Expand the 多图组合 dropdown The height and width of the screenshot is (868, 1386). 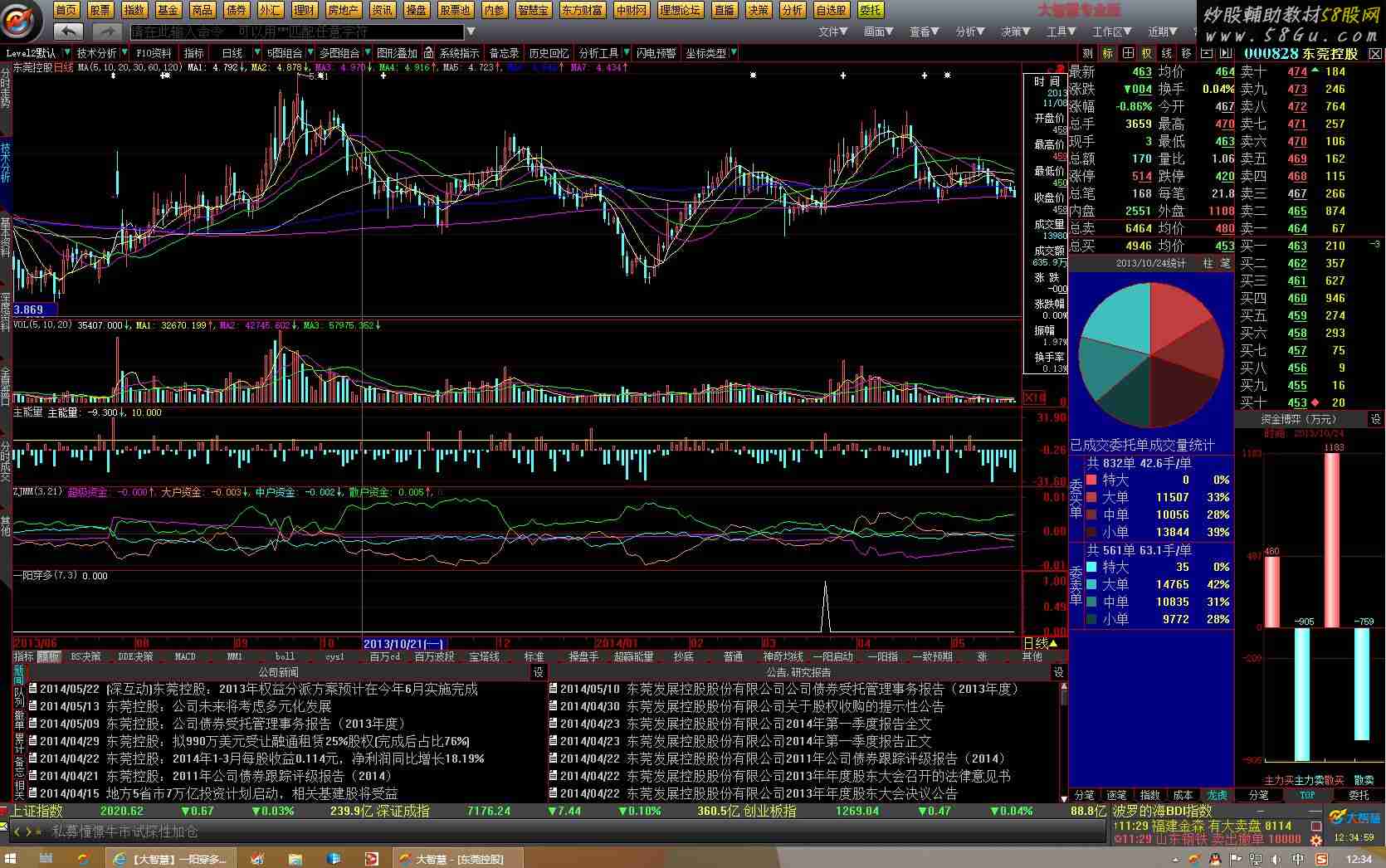point(367,53)
